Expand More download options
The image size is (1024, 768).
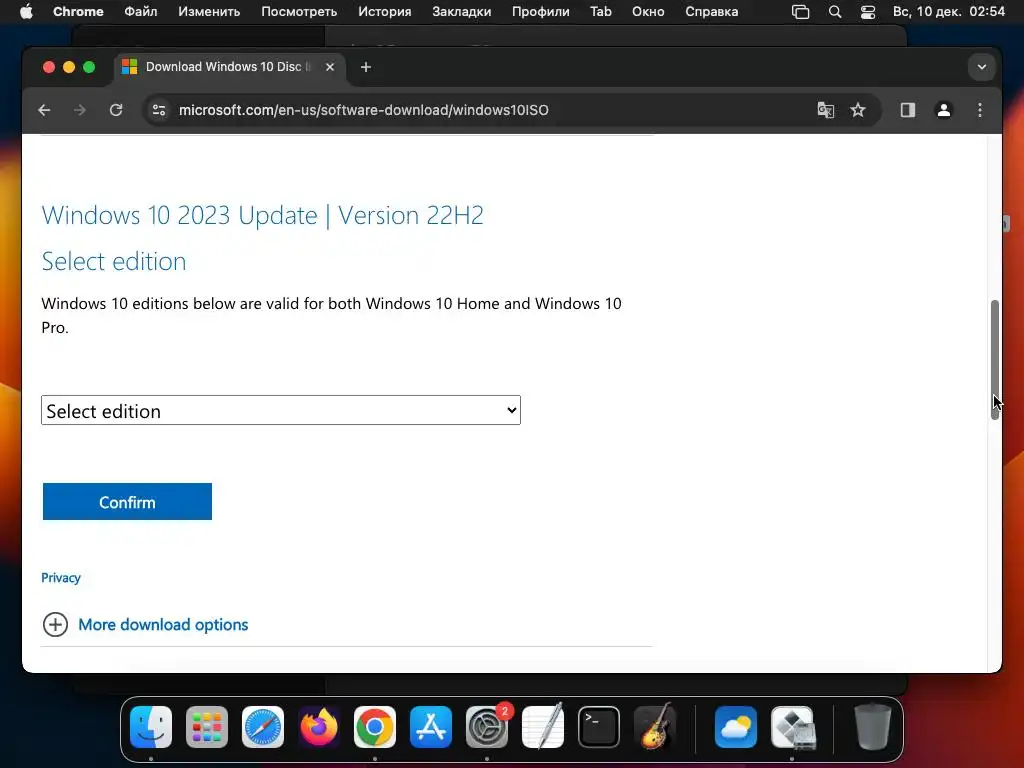tap(163, 625)
